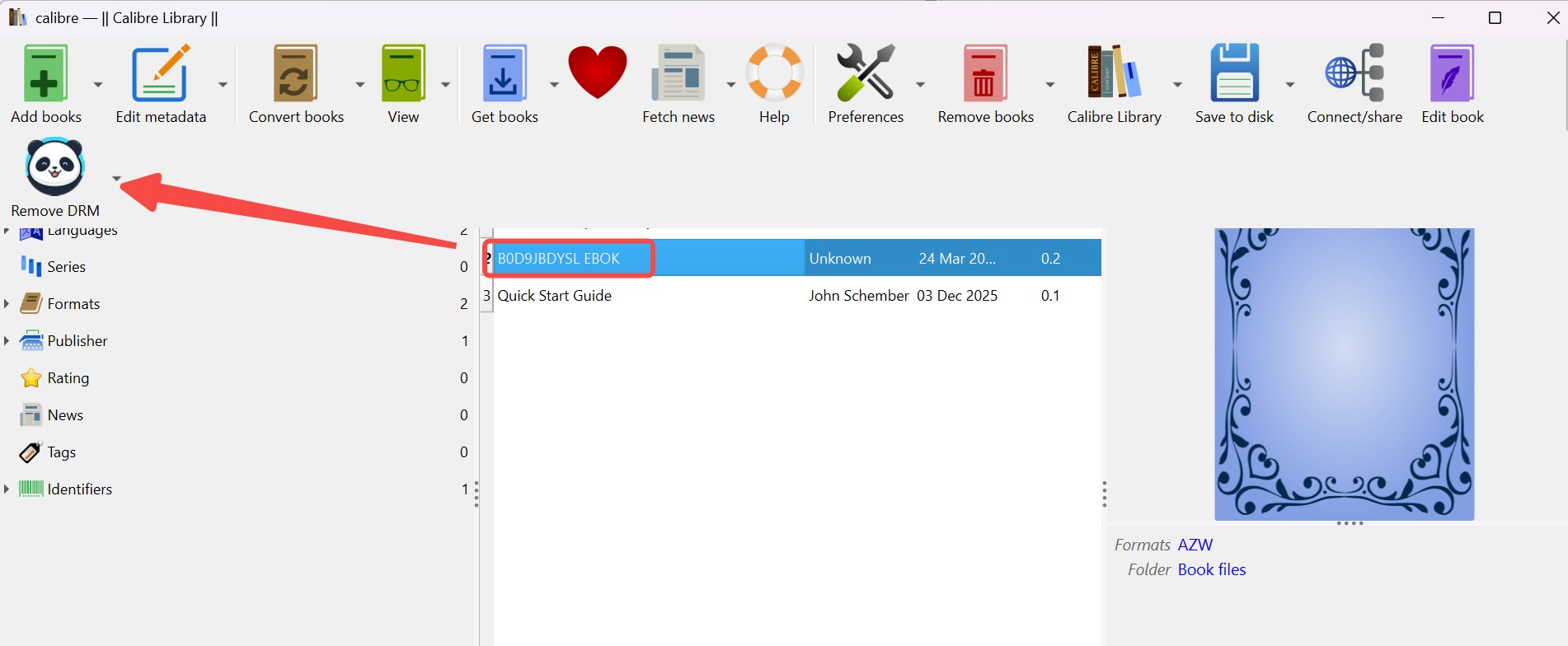This screenshot has width=1568, height=646.
Task: Click the News icon in the sidebar
Action: click(x=31, y=414)
